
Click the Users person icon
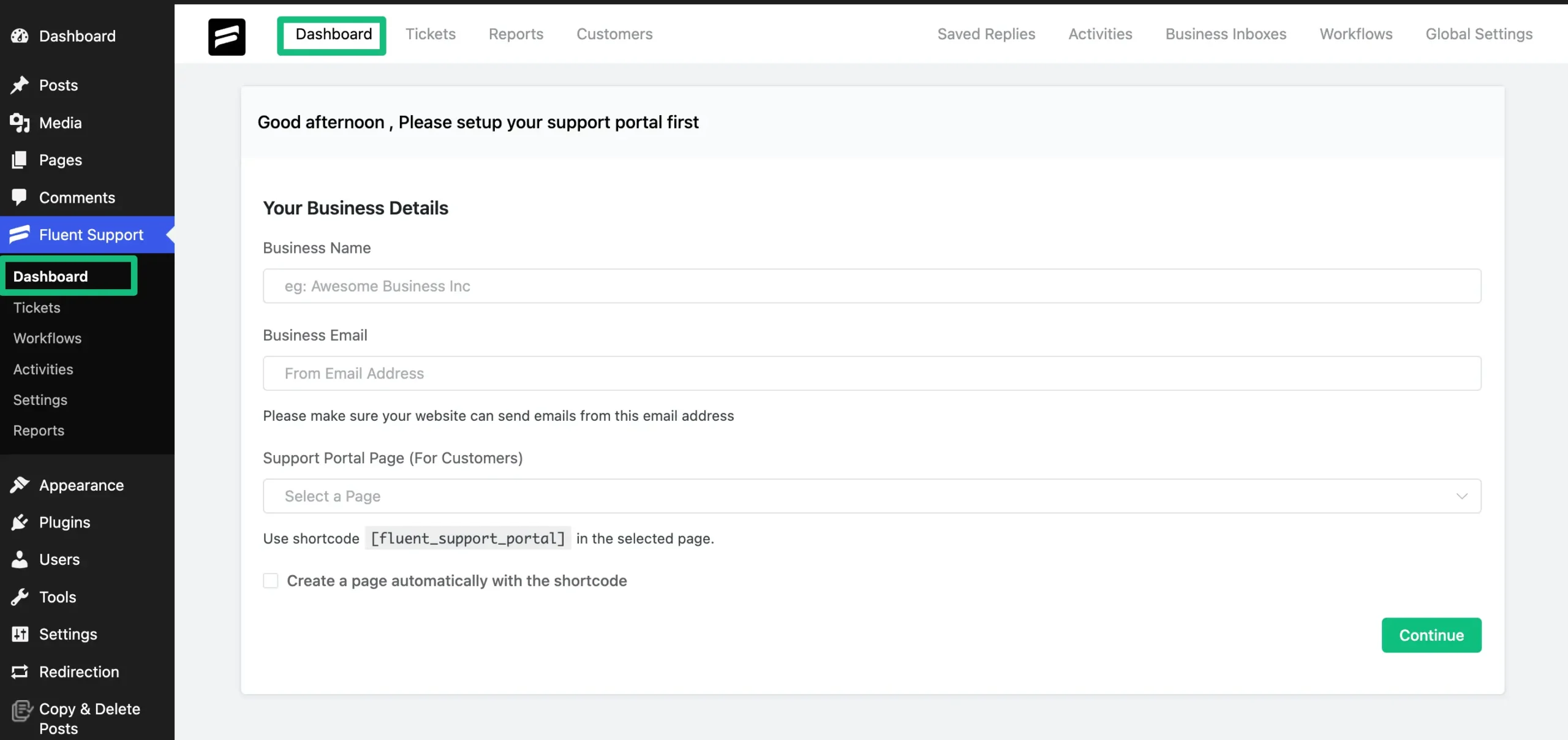[20, 559]
